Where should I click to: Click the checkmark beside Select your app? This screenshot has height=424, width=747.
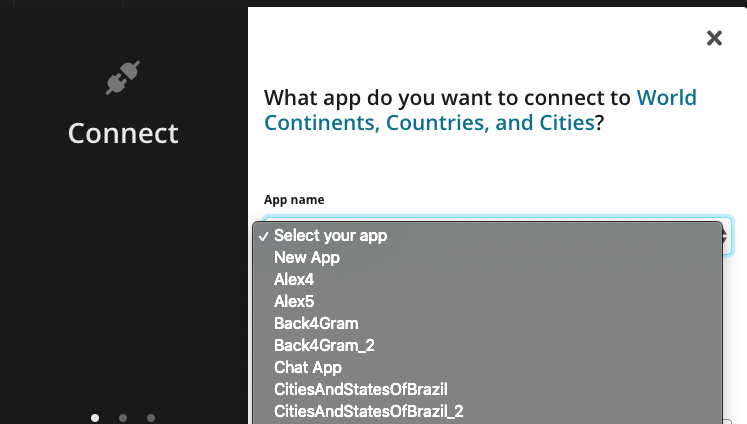pos(263,236)
